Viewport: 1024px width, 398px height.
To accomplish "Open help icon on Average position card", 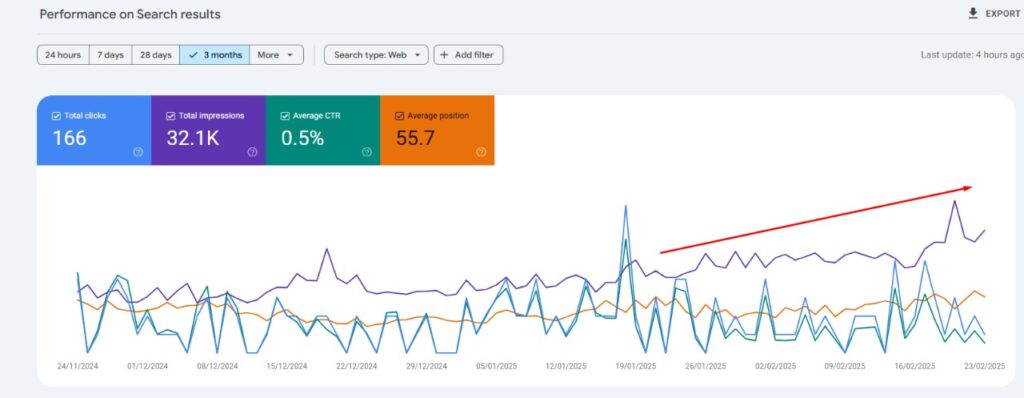I will point(481,152).
